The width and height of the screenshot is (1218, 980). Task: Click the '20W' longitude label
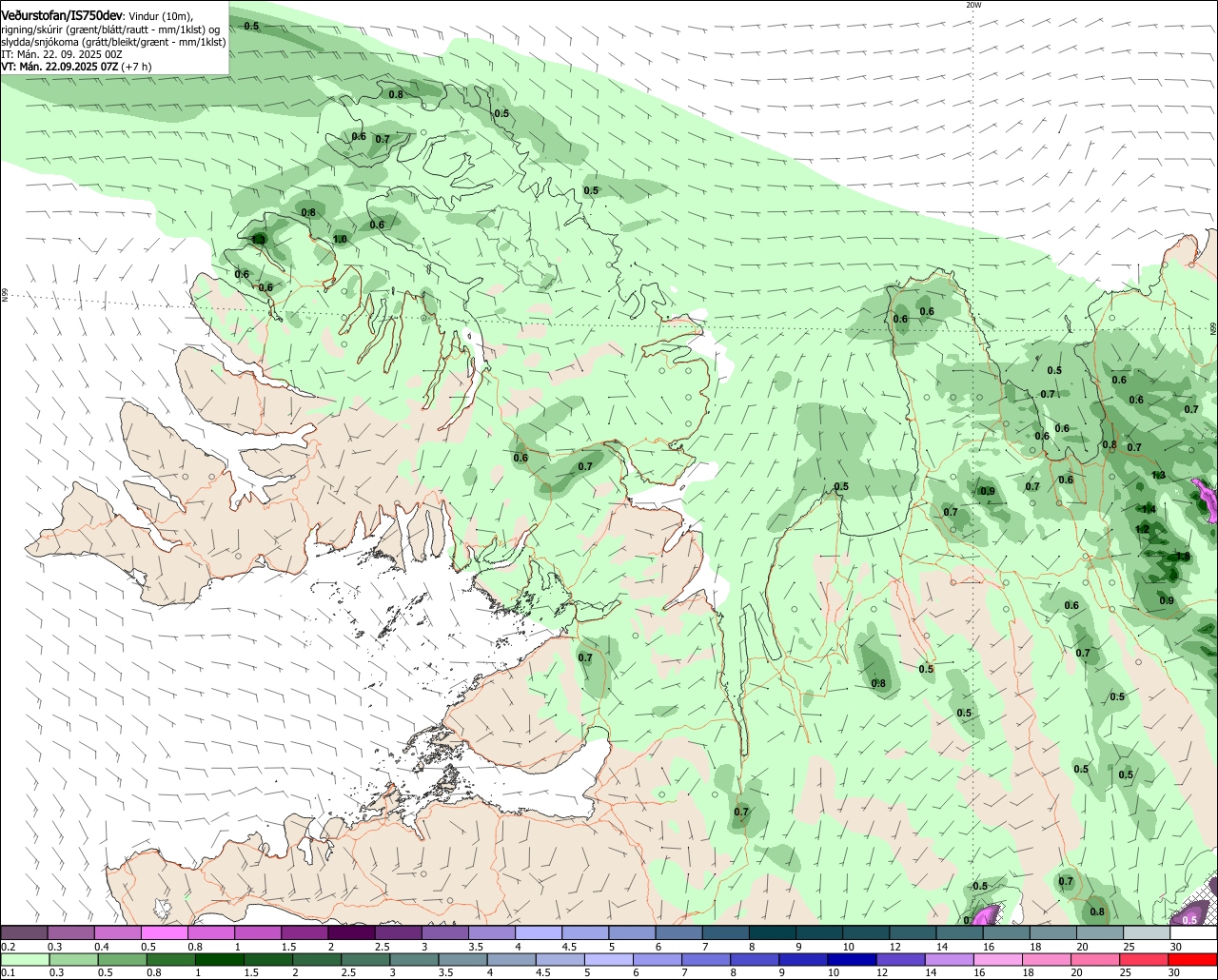[x=972, y=5]
